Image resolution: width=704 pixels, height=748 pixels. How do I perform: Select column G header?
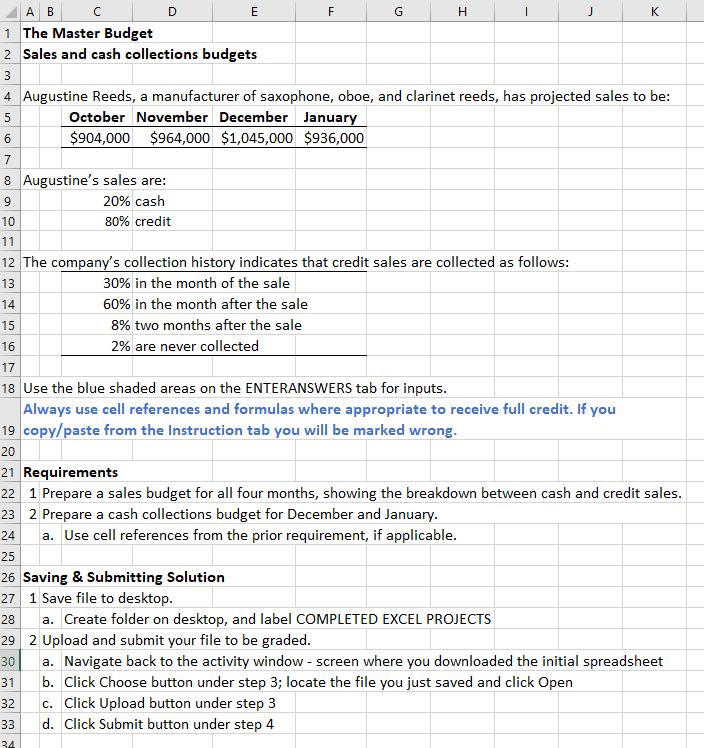(x=398, y=11)
